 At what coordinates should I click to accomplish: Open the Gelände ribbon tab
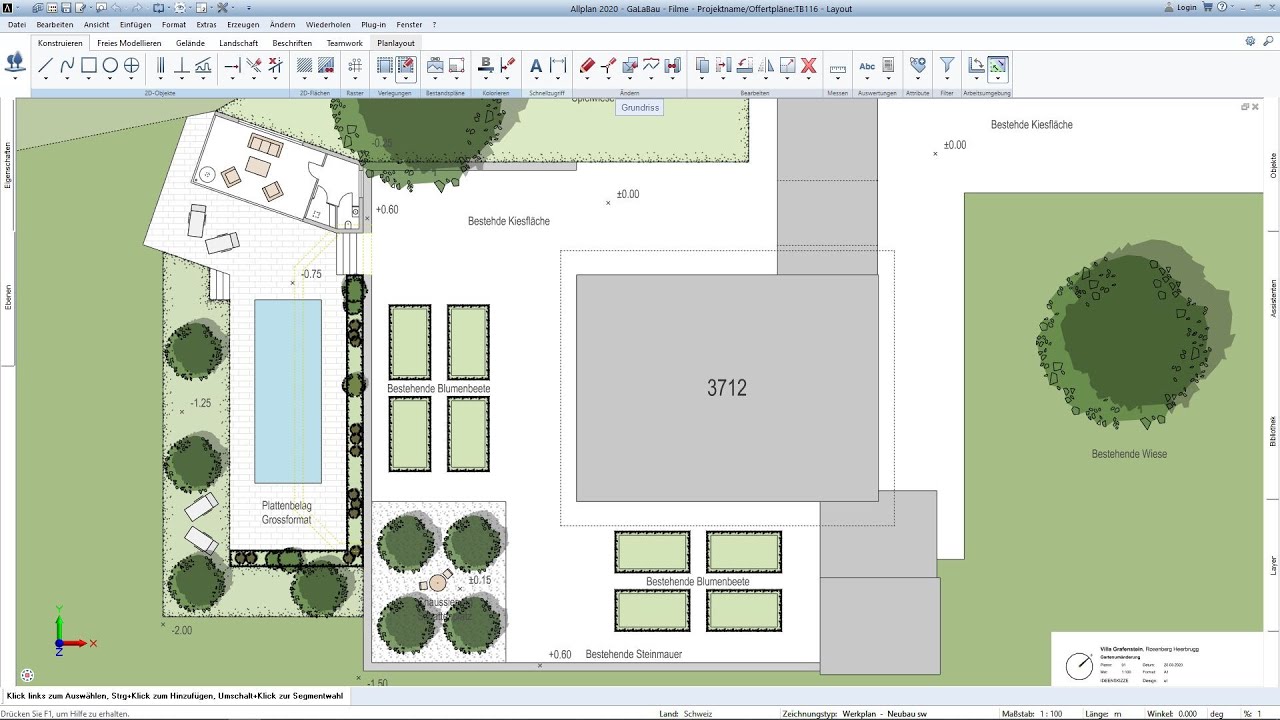190,43
